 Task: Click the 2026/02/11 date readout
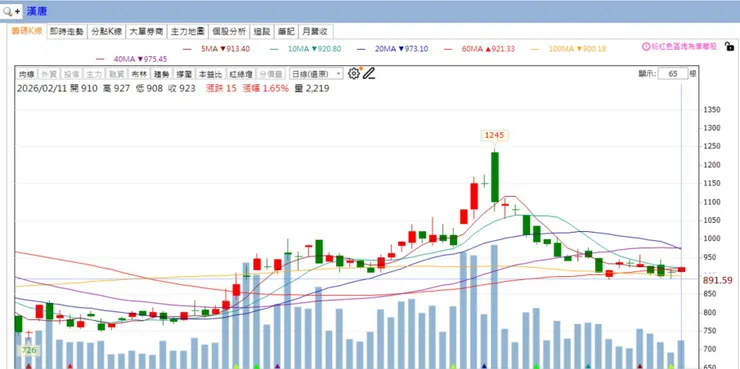[42, 88]
